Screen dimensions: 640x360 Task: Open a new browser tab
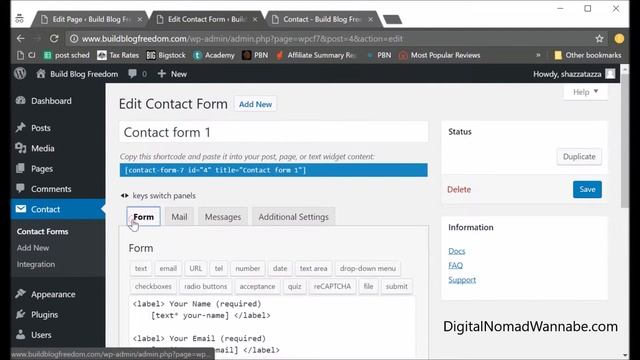tap(393, 19)
